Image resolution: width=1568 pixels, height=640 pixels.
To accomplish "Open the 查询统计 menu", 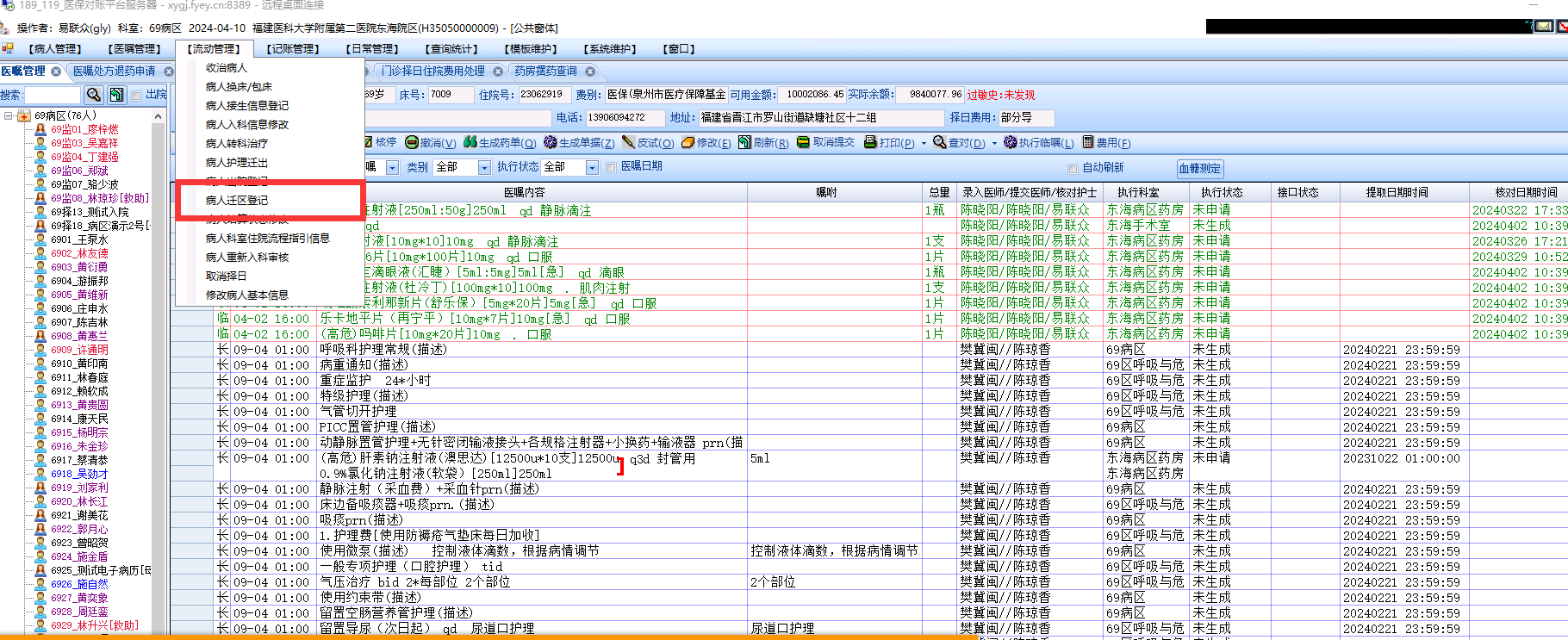I will point(451,49).
